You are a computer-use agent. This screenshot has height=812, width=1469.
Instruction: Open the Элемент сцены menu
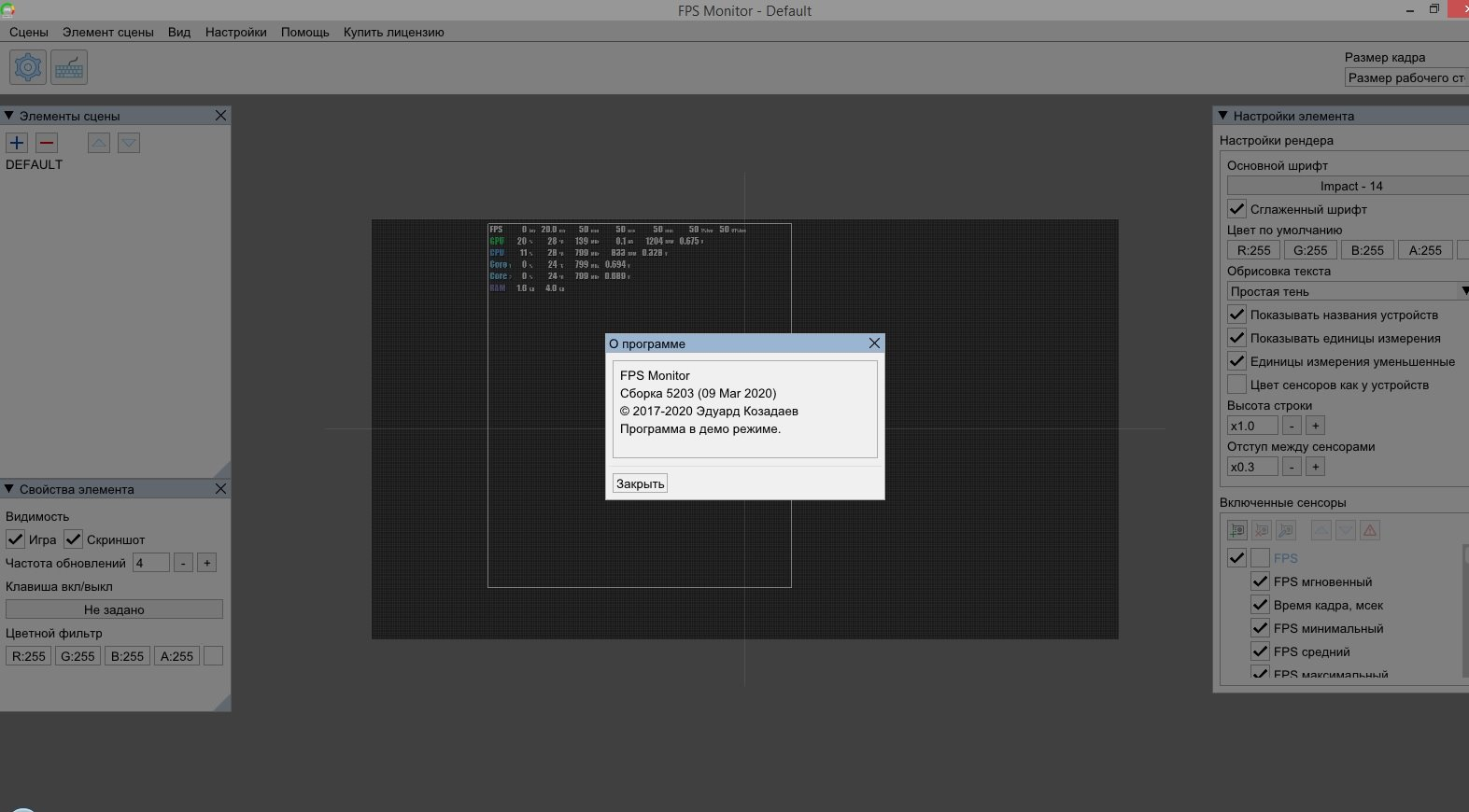tap(108, 32)
